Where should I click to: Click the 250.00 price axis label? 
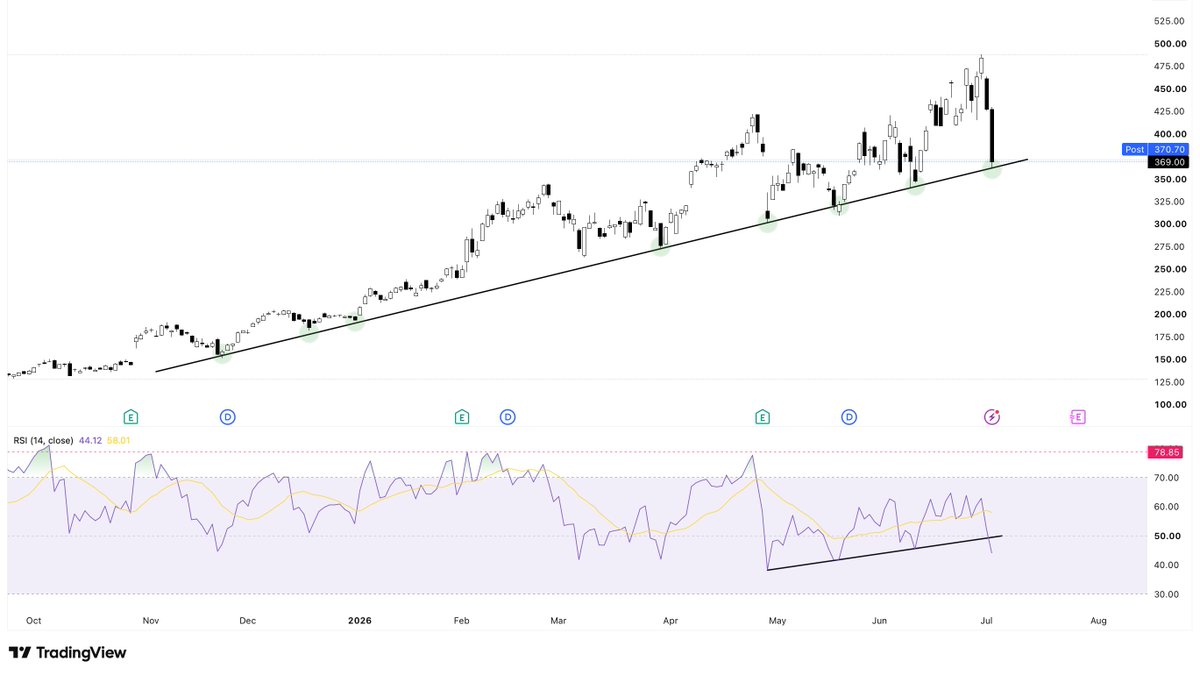pyautogui.click(x=1169, y=269)
